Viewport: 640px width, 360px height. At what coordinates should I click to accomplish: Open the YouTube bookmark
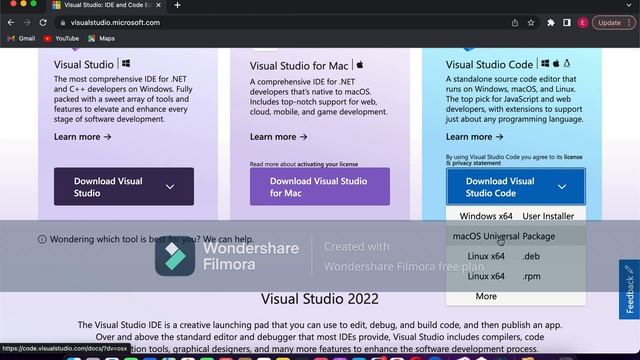coord(61,38)
